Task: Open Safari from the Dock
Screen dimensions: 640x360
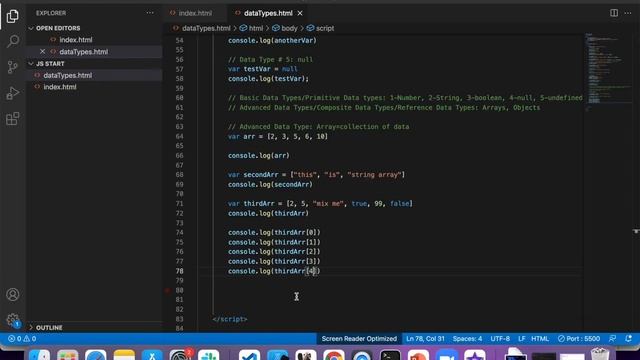Action: click(x=96, y=355)
